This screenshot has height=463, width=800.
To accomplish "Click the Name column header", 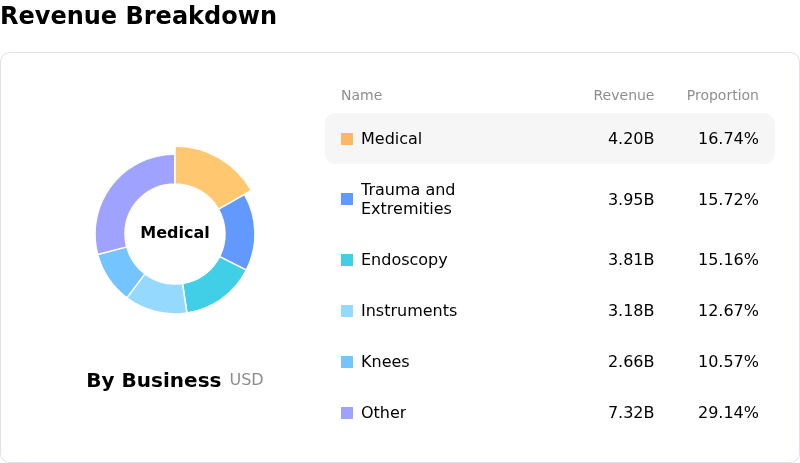I will pos(361,95).
